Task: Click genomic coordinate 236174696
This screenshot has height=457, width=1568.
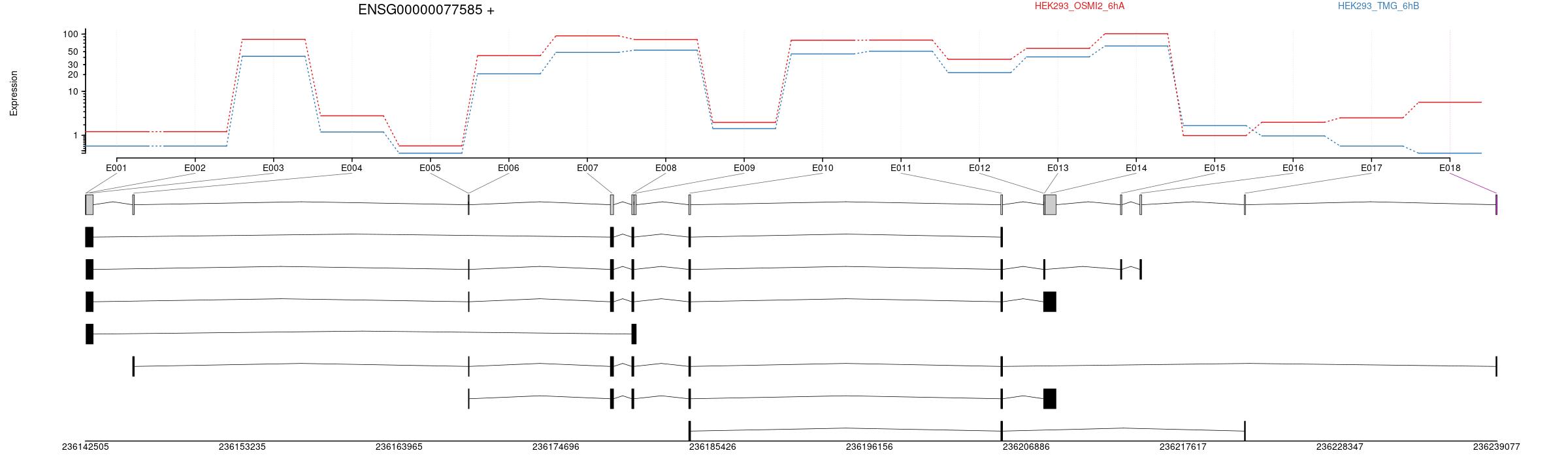Action: pos(556,447)
